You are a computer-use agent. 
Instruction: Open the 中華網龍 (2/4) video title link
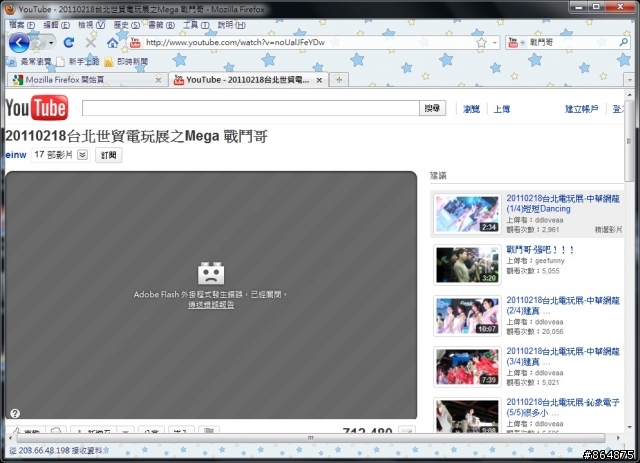click(563, 305)
